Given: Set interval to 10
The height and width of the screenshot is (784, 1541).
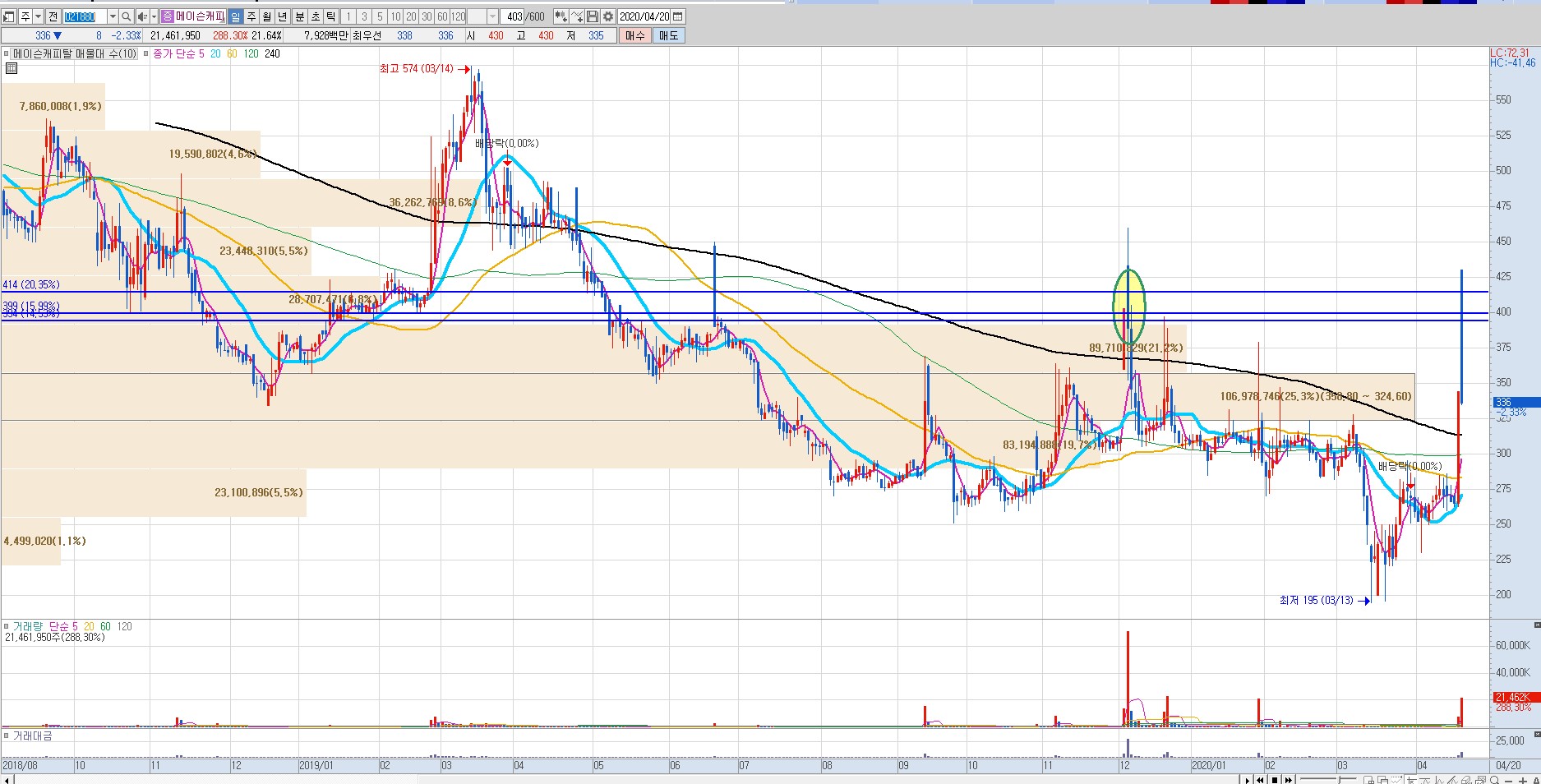Looking at the screenshot, I should click(395, 16).
